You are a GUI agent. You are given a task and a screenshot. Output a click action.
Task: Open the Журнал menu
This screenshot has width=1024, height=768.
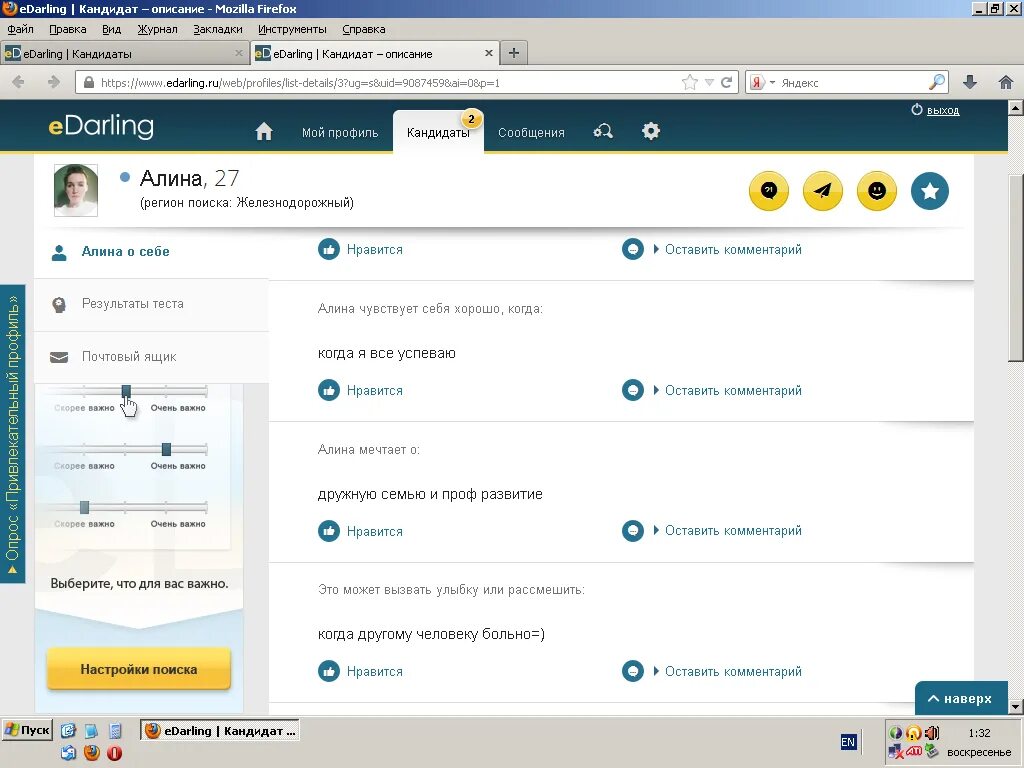(157, 29)
